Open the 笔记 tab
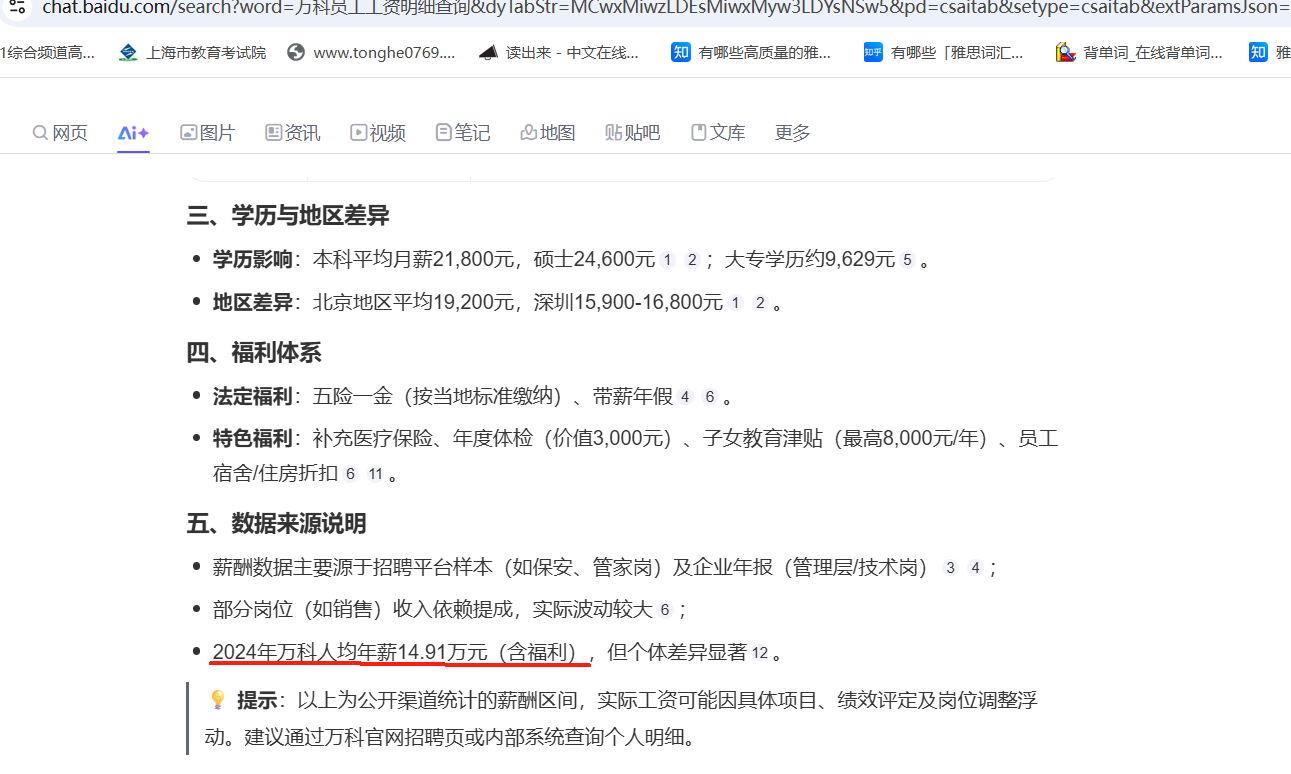This screenshot has width=1291, height=774. 462,133
